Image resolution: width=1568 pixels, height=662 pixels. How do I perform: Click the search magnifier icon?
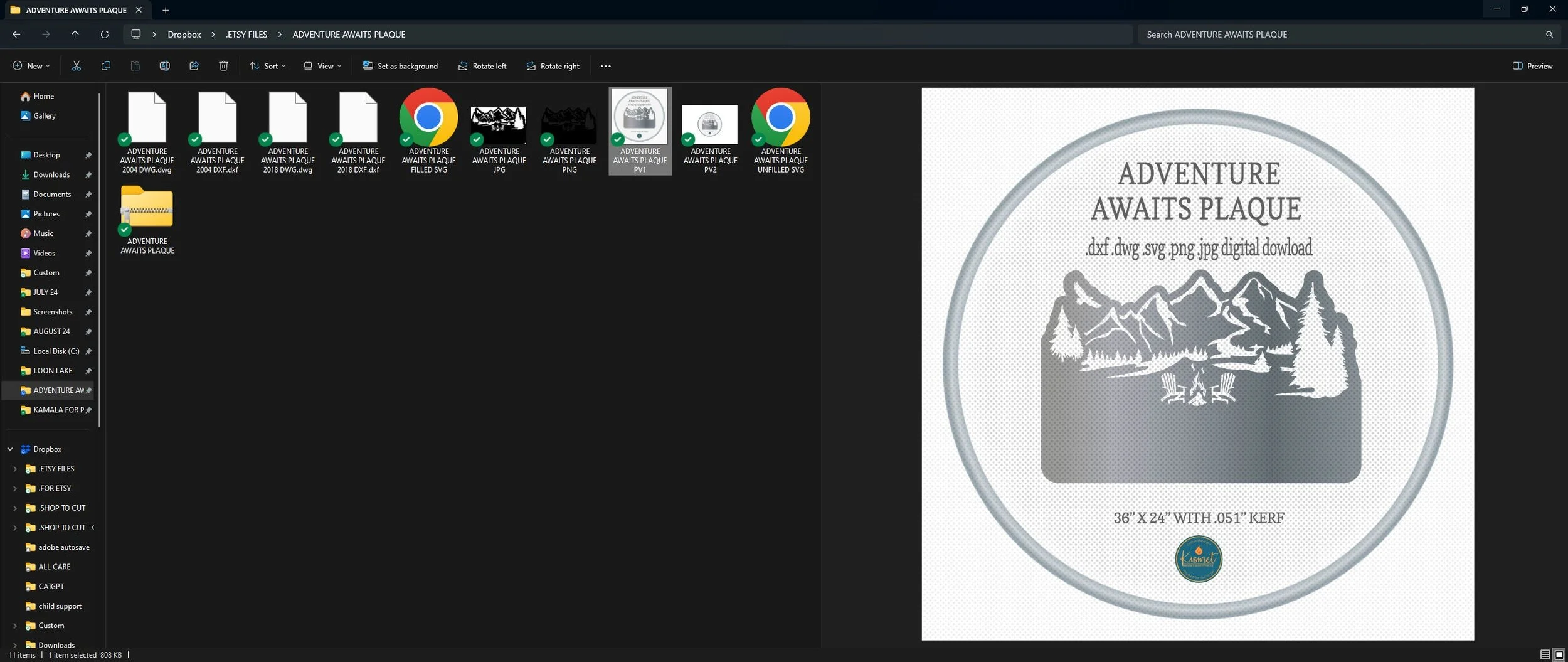(x=1549, y=35)
